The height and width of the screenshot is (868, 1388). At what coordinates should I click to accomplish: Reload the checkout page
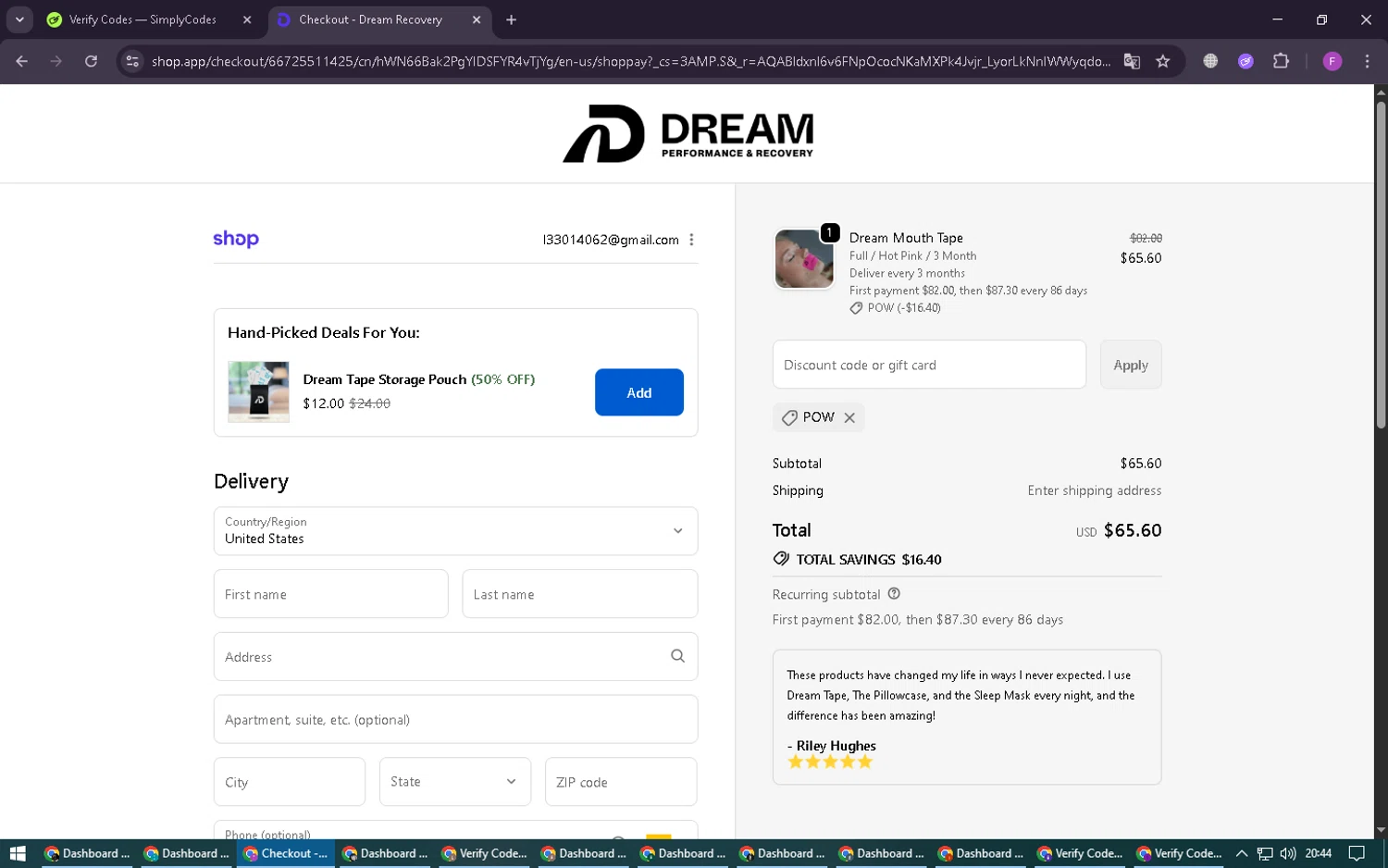pos(91,61)
